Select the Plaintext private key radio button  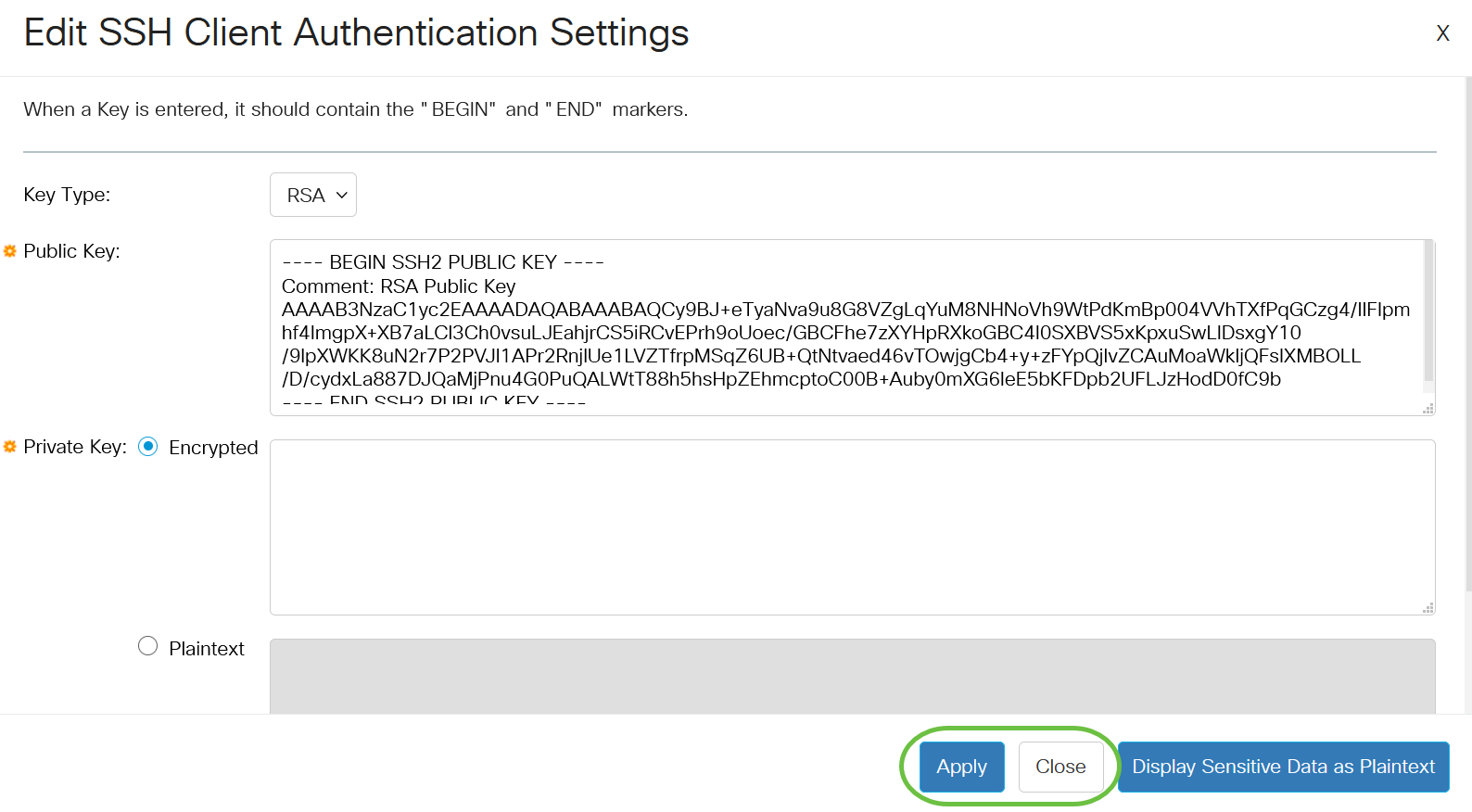coord(147,646)
